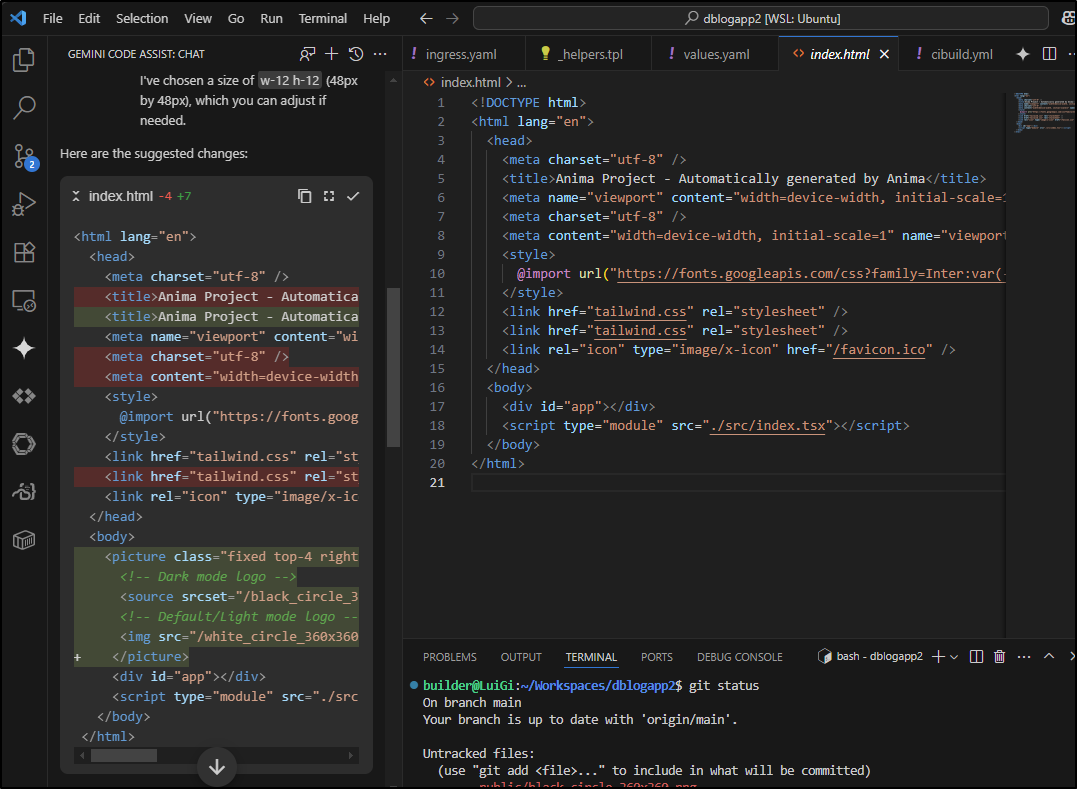Add a new terminal with plus icon
1077x789 pixels.
pos(938,656)
